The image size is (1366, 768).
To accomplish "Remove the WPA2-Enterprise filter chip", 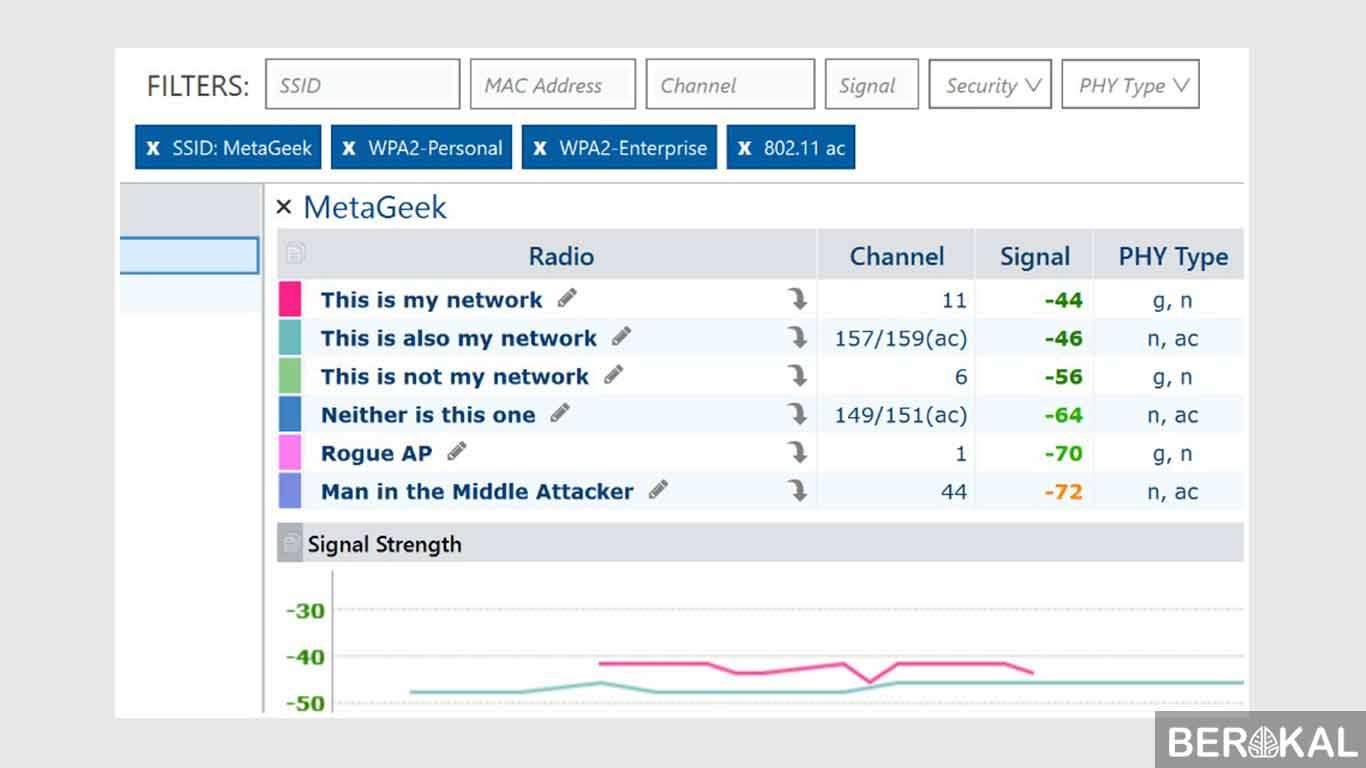I will [540, 148].
